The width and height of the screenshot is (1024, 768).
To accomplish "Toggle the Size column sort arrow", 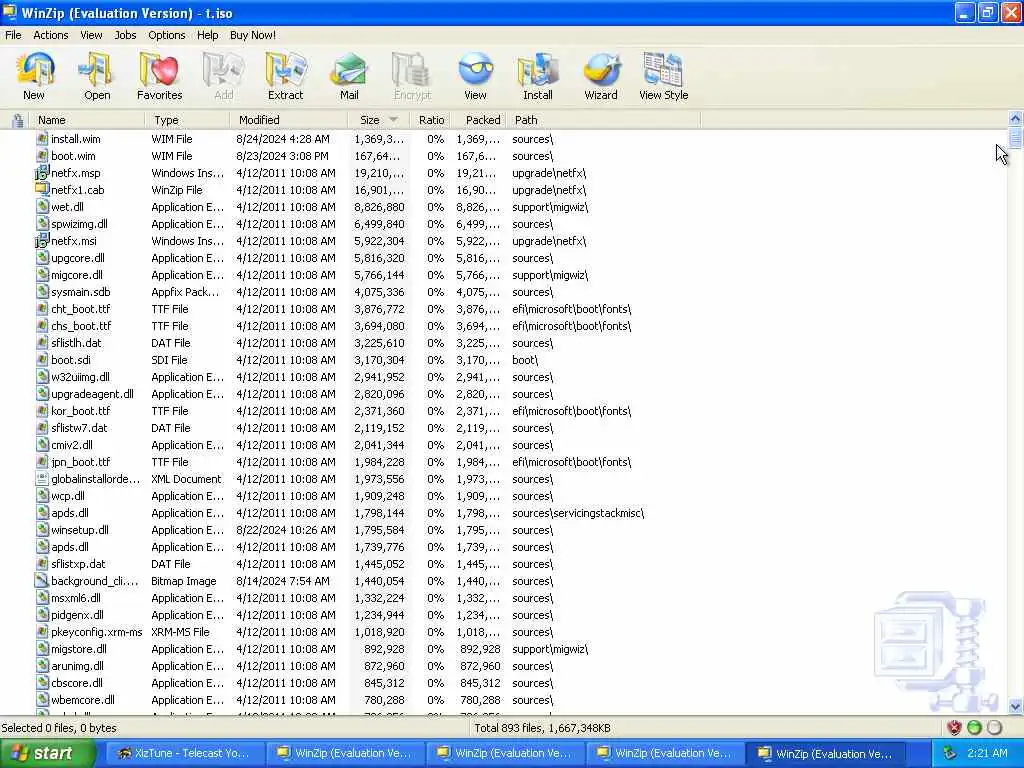I will 393,120.
